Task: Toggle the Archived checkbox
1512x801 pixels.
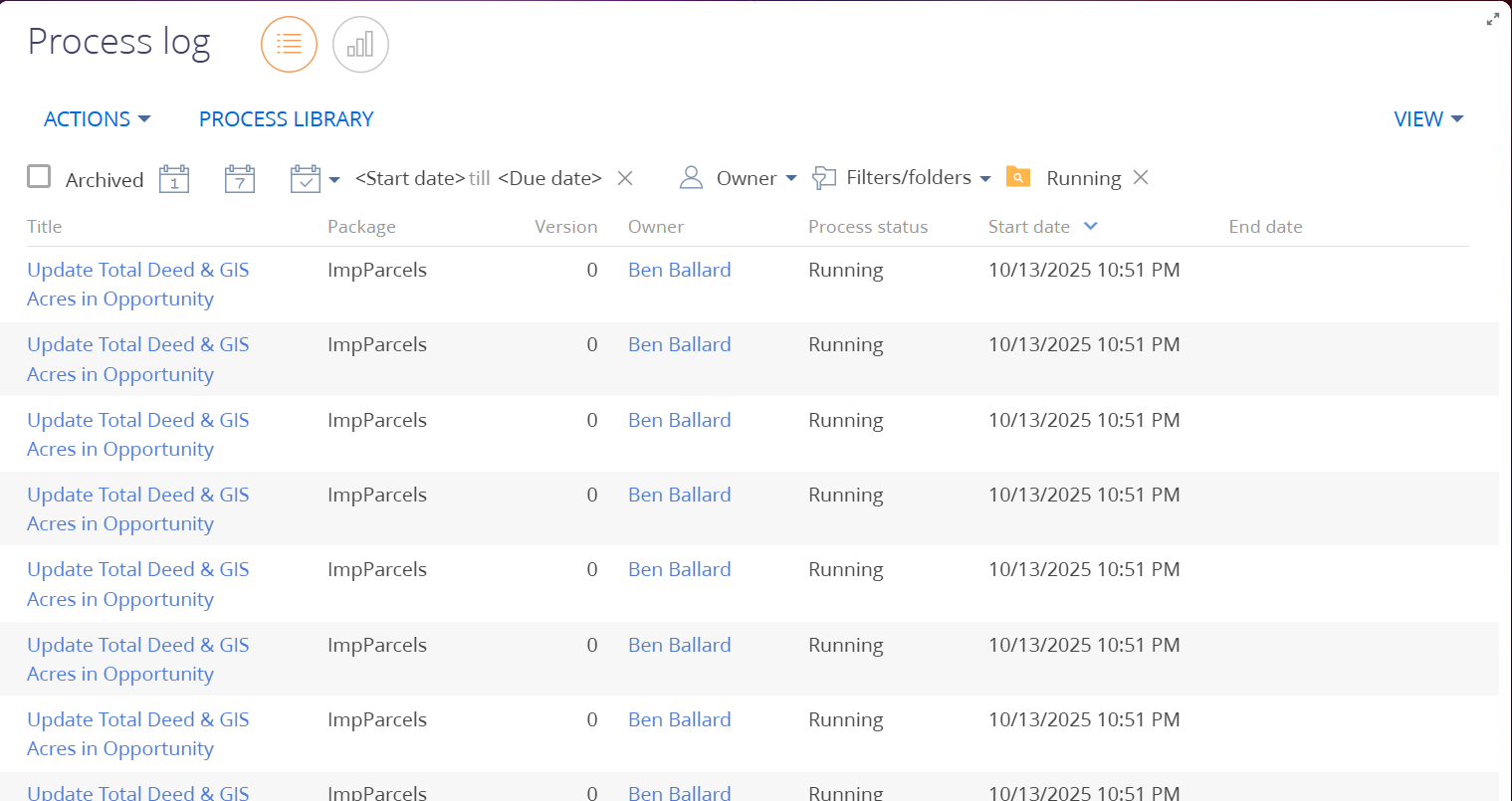Action: click(39, 177)
